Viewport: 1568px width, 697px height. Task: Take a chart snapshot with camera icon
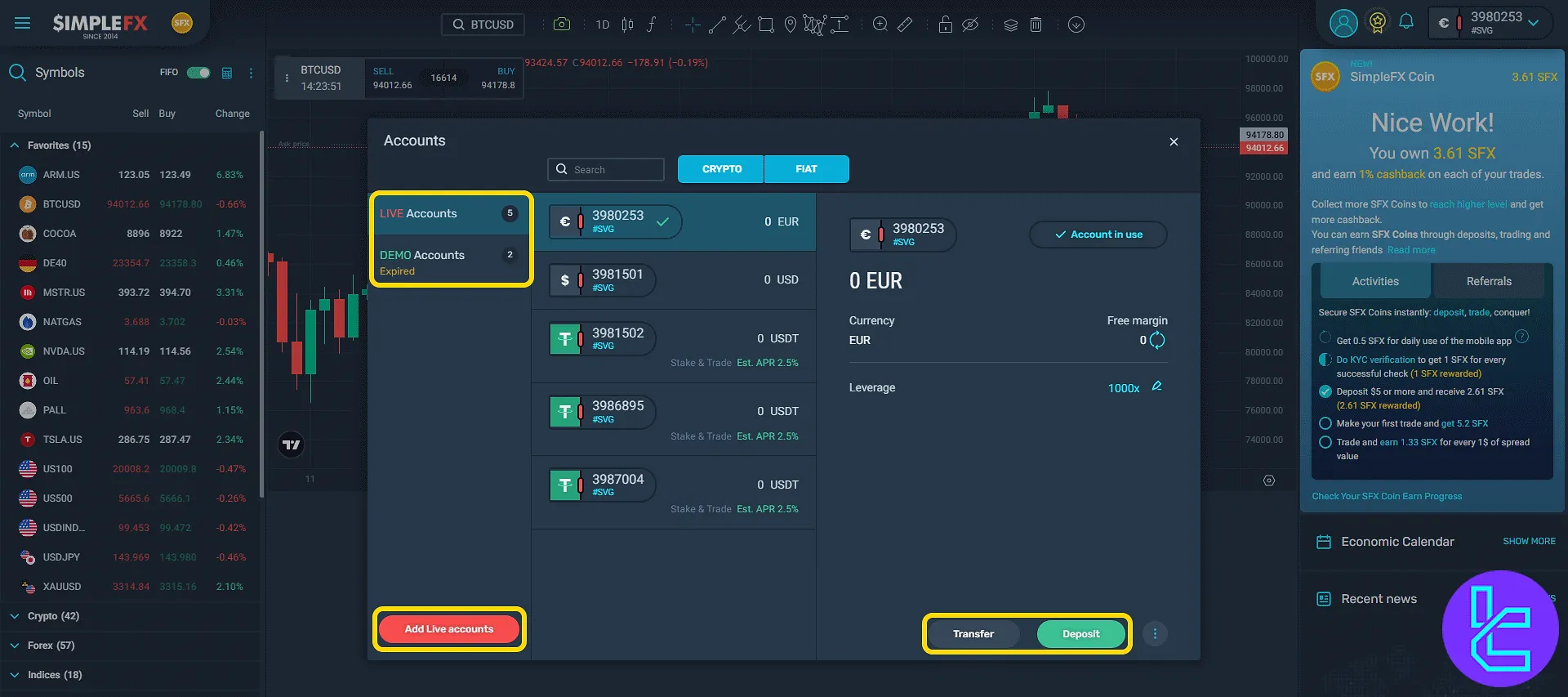[x=562, y=25]
